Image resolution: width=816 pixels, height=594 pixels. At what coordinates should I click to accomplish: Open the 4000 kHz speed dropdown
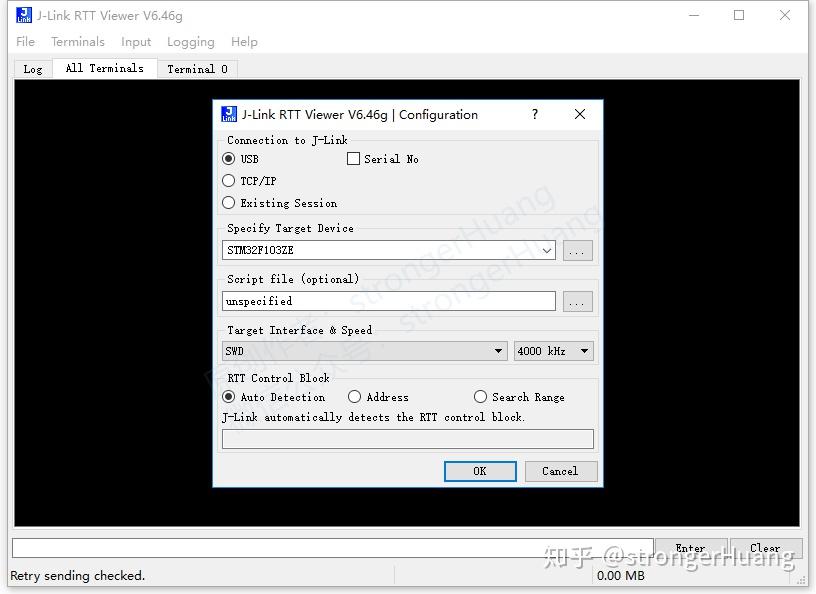point(583,350)
